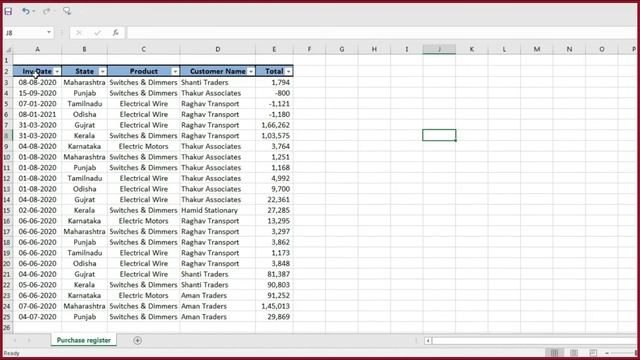Click the Select All corner triangle
The width and height of the screenshot is (640, 360).
[8, 49]
